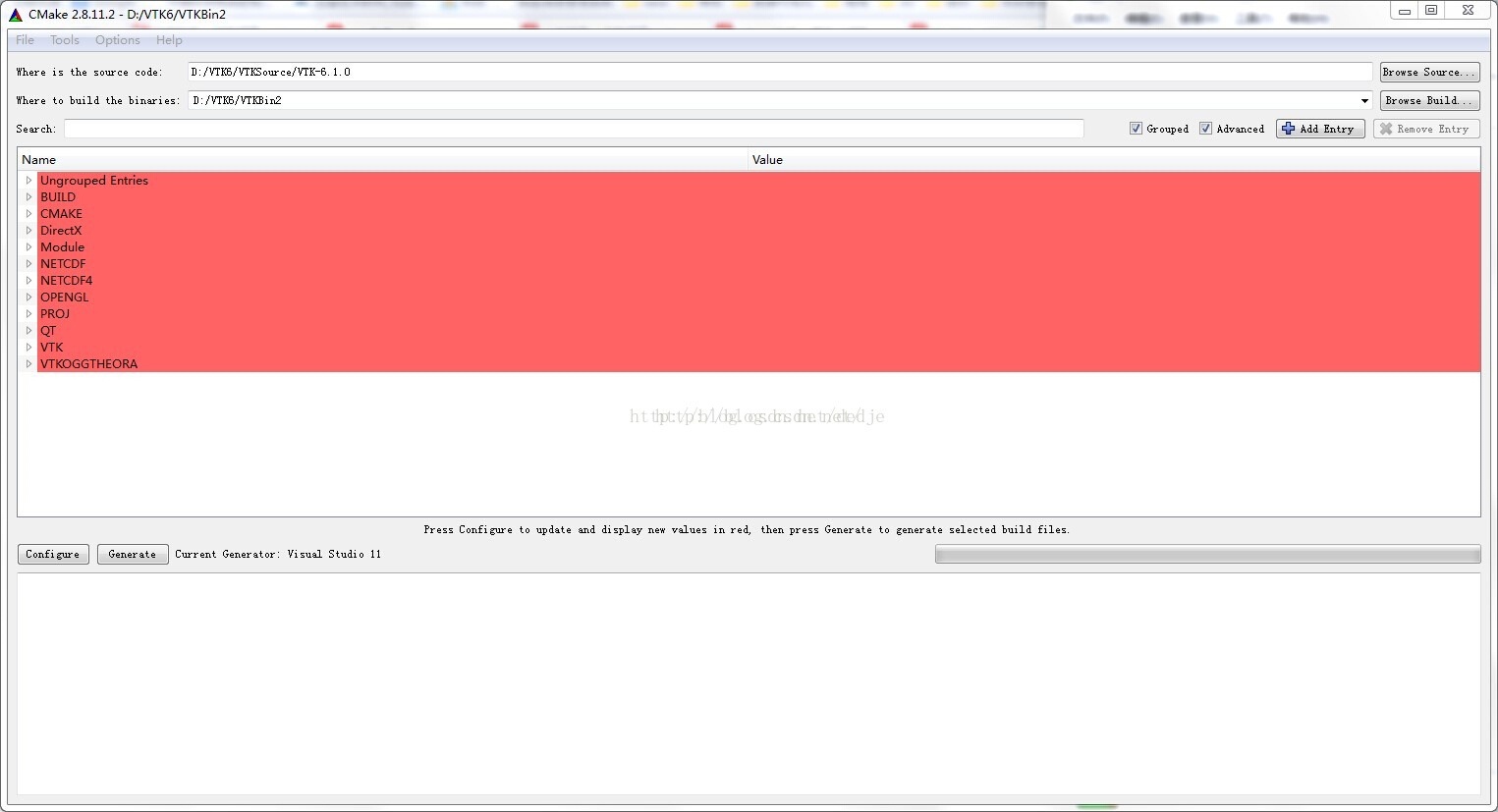Open the File menu
Viewport: 1498px width, 812px height.
coord(26,40)
